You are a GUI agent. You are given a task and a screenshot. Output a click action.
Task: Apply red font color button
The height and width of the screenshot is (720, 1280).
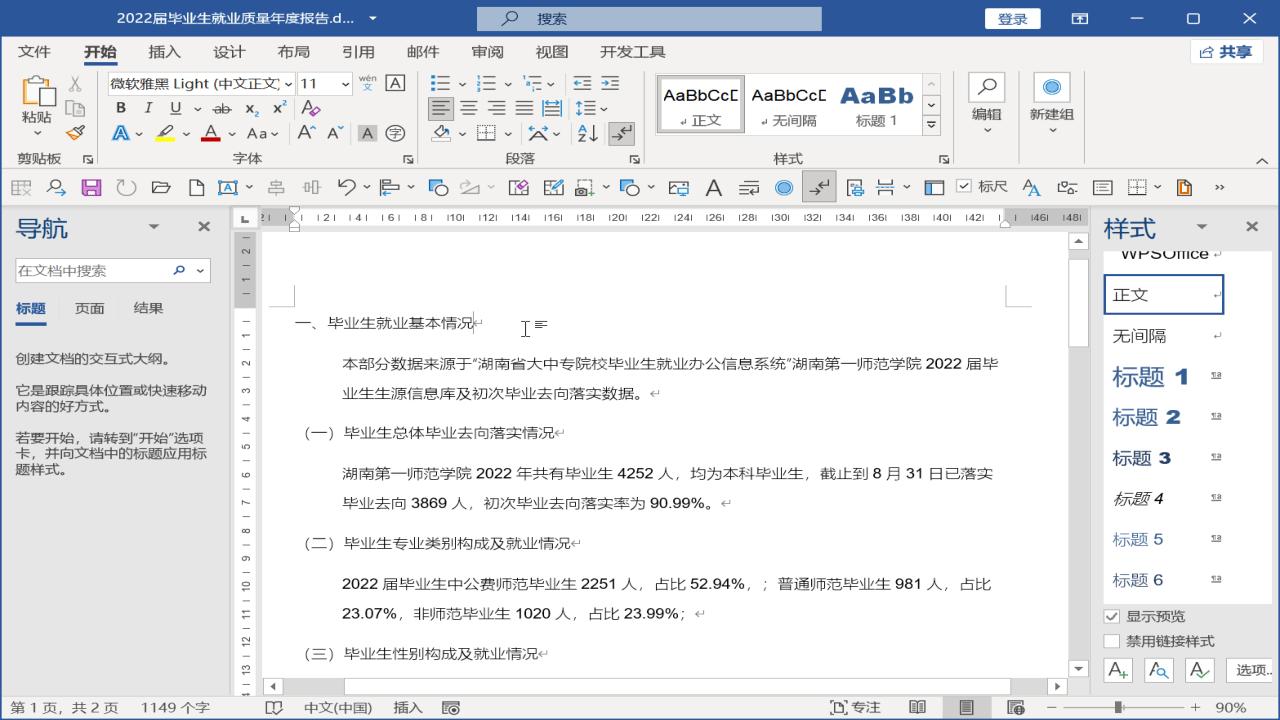(x=210, y=133)
